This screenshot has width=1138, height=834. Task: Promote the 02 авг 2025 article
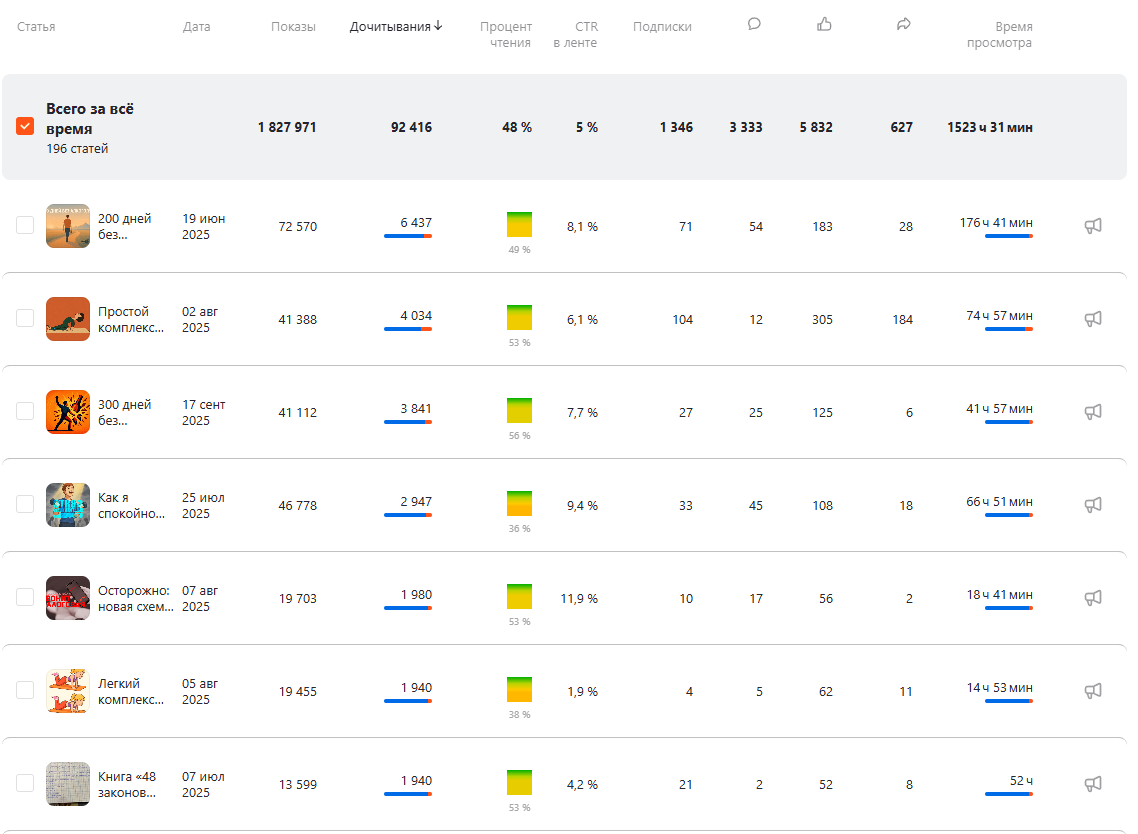[x=1093, y=319]
